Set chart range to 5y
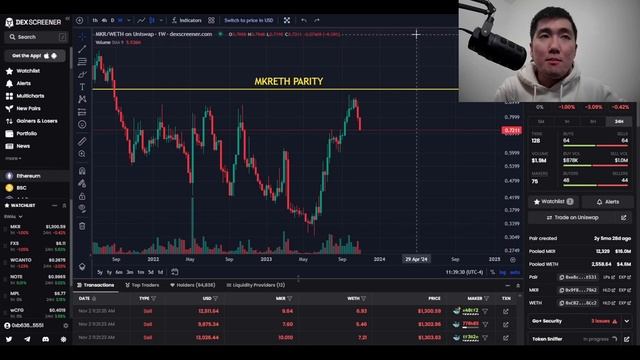The height and width of the screenshot is (360, 640). point(100,272)
